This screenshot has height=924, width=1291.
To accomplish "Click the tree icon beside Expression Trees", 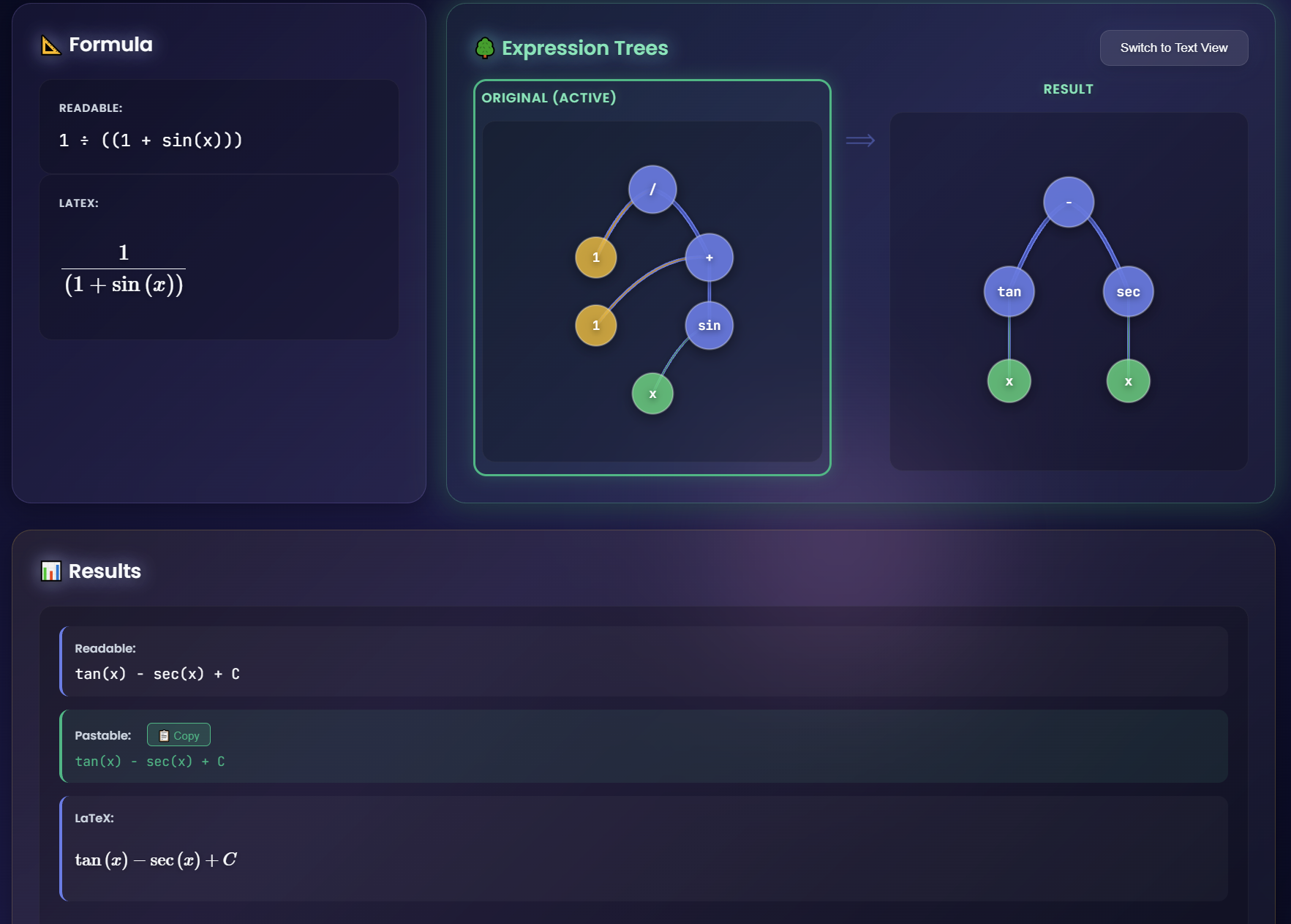I will [485, 48].
